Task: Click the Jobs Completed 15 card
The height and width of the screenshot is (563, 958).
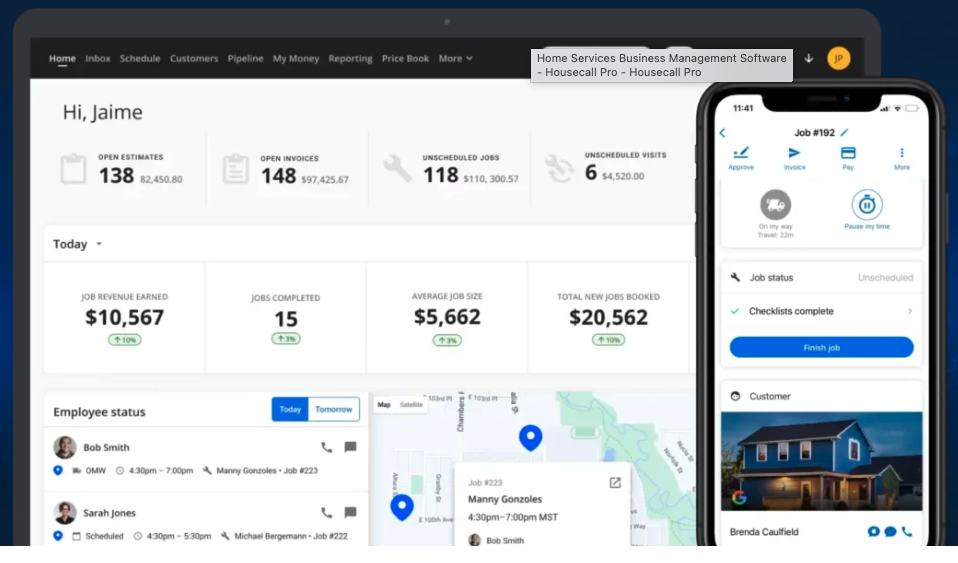Action: pos(286,318)
